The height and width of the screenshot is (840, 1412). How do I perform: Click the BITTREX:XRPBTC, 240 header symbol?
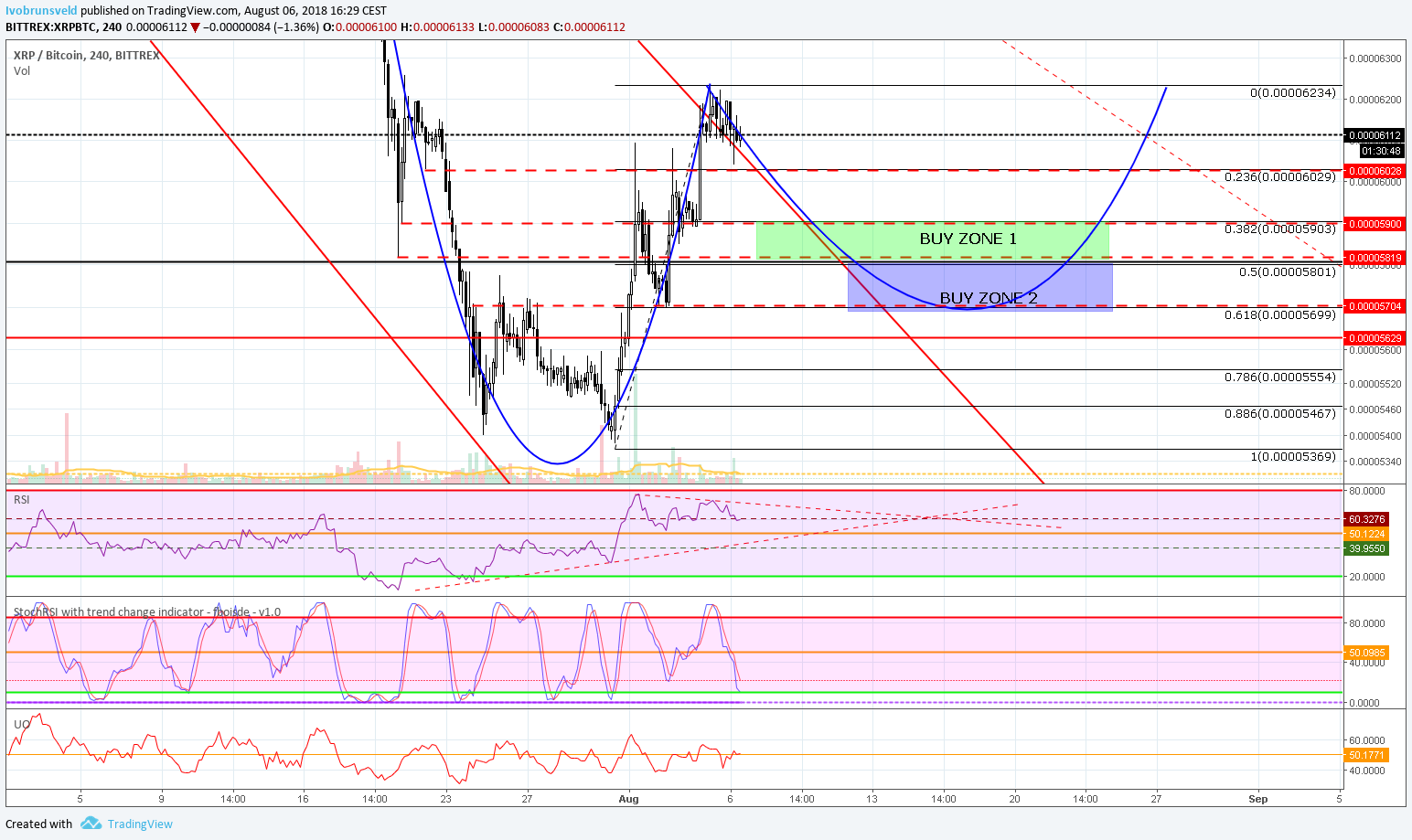(64, 27)
